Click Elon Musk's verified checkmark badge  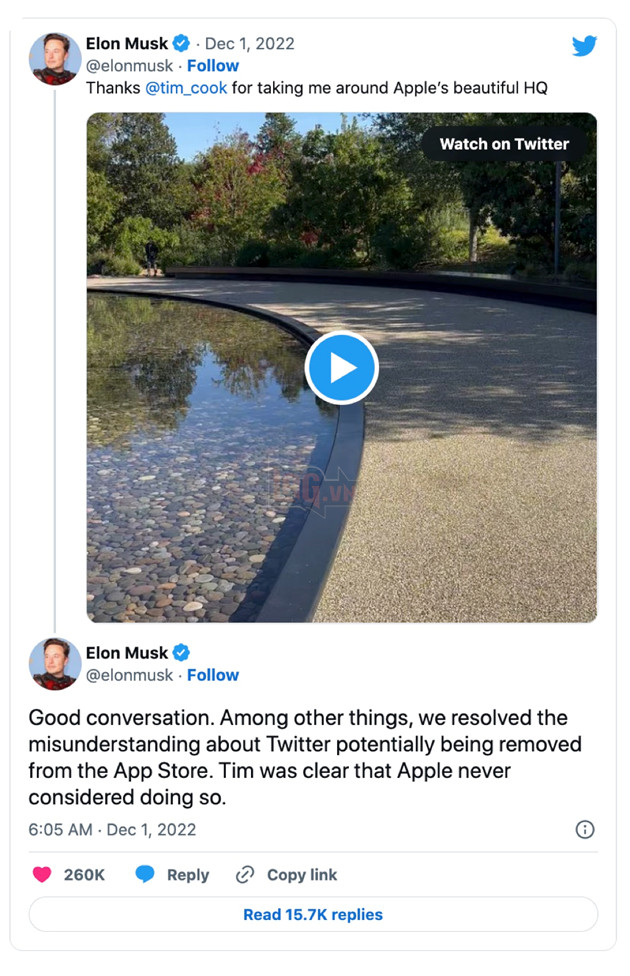coord(180,43)
